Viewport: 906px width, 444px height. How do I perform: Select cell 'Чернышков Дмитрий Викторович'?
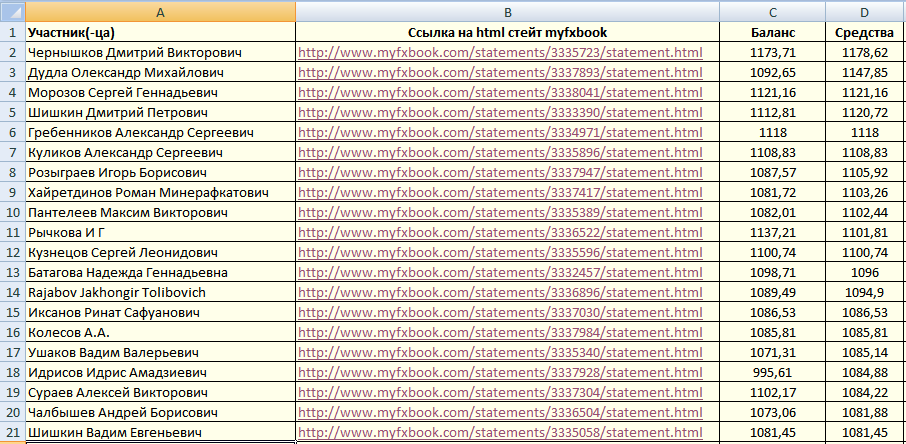tap(161, 53)
